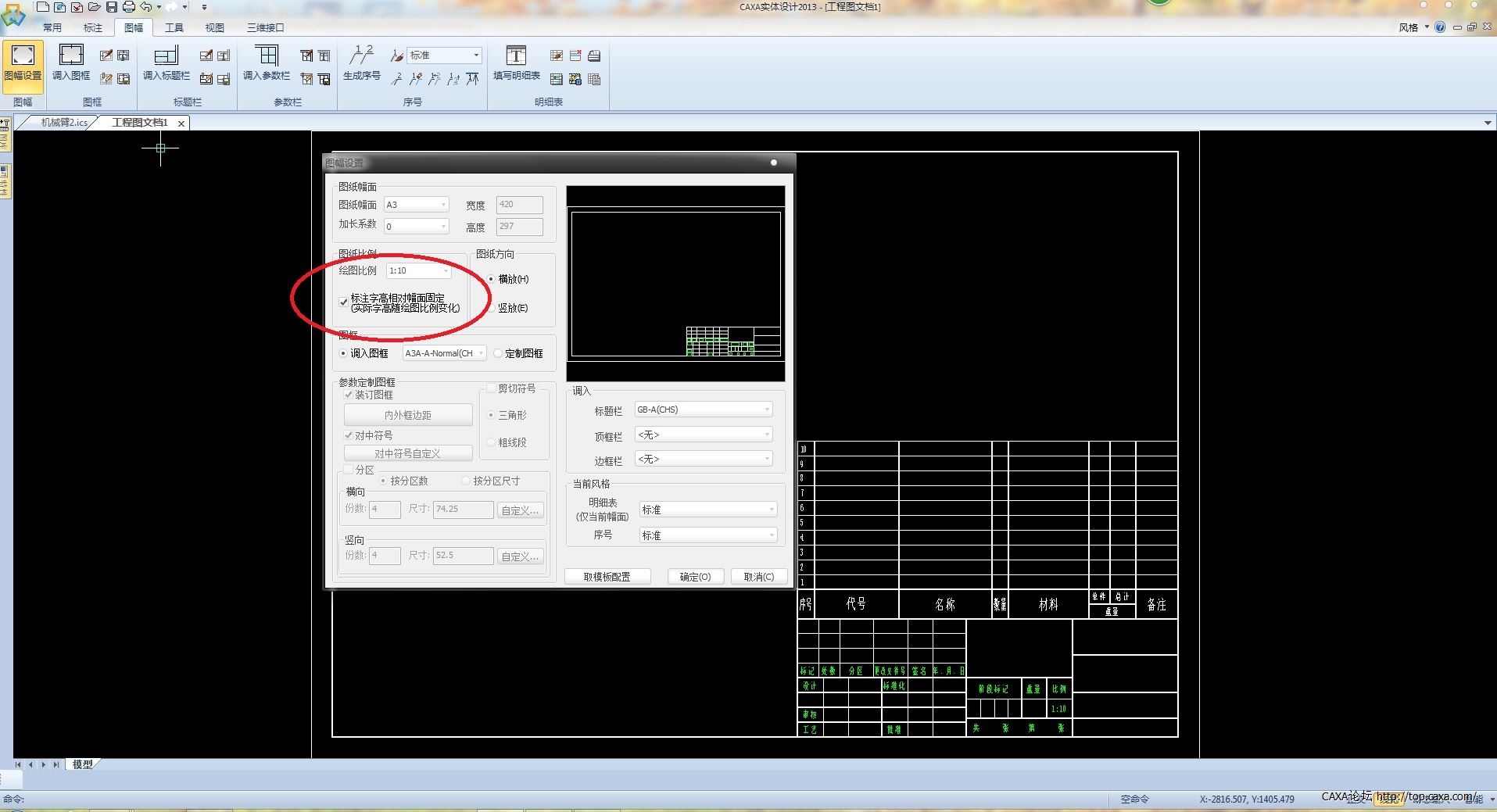1497x812 pixels.
Task: Open the 绘图比例 1:10 dropdown
Action: pos(419,270)
